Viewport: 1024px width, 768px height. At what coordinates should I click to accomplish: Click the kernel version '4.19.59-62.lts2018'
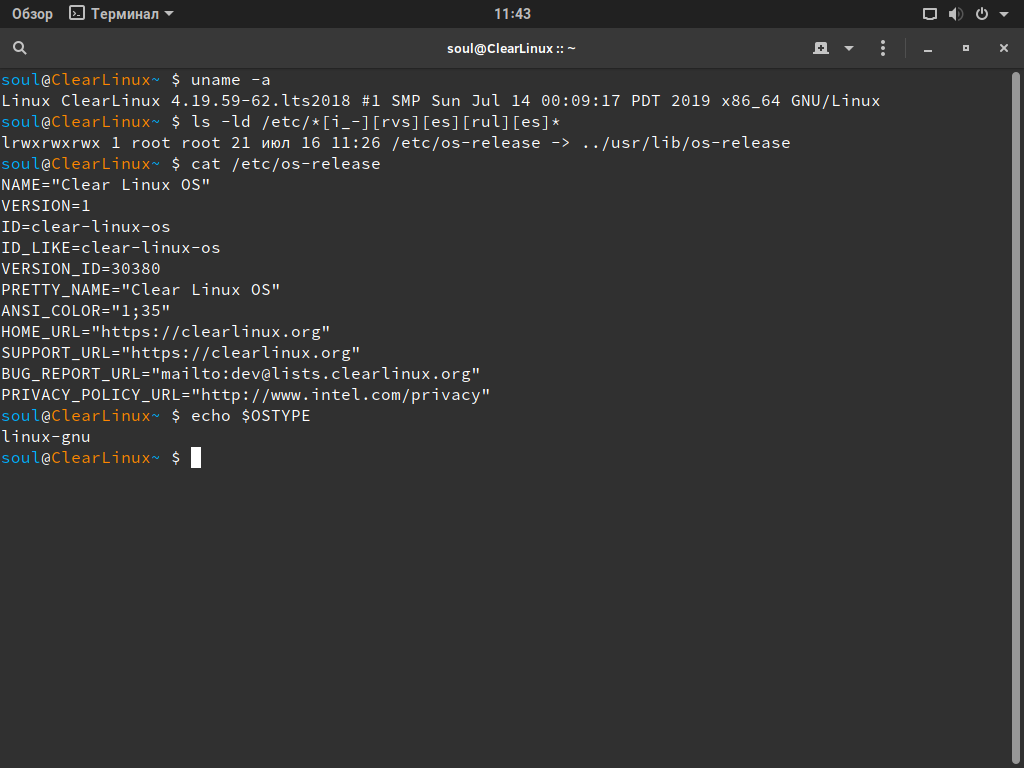(261, 101)
